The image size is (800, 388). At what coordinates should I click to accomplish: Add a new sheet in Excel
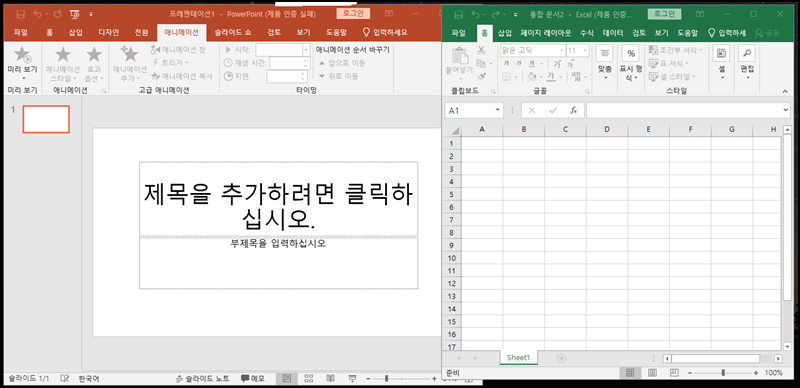[561, 358]
